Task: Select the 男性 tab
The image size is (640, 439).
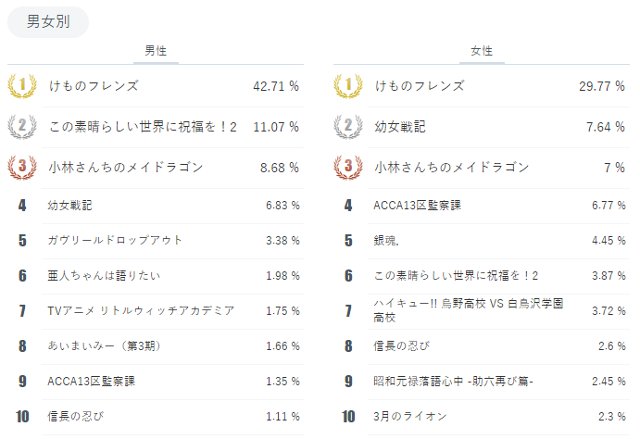Action: (x=156, y=51)
